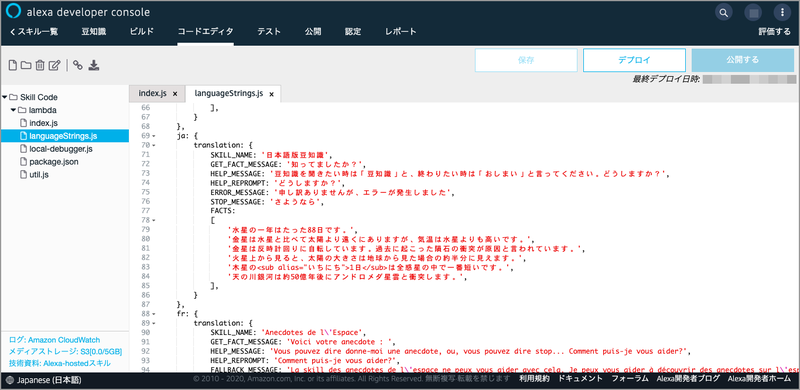Viewport: 800px width, 390px height.
Task: Open the 公開 tab
Action: coord(313,32)
